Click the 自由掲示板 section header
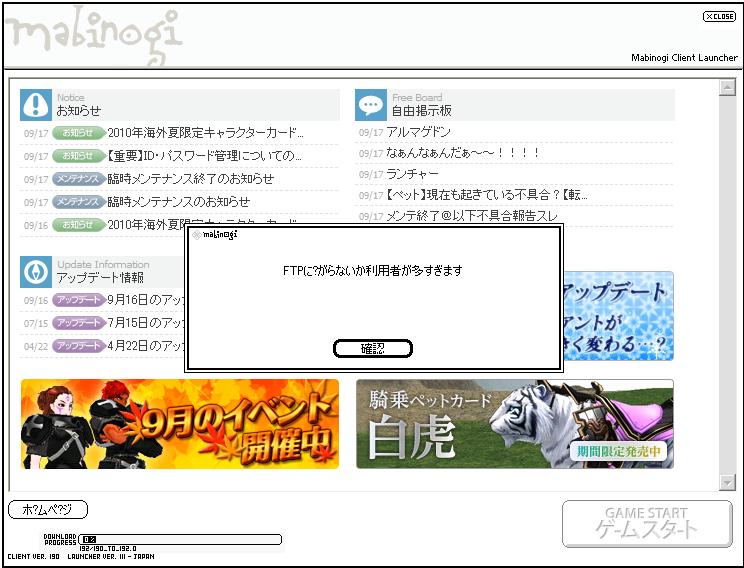Viewport: 744px width, 568px height. [515, 104]
